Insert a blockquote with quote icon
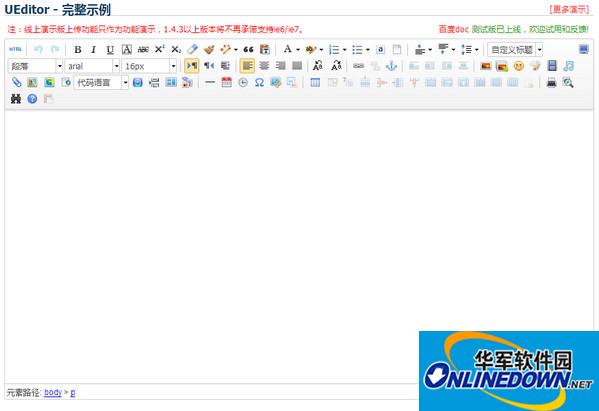The width and height of the screenshot is (599, 411). pos(248,49)
